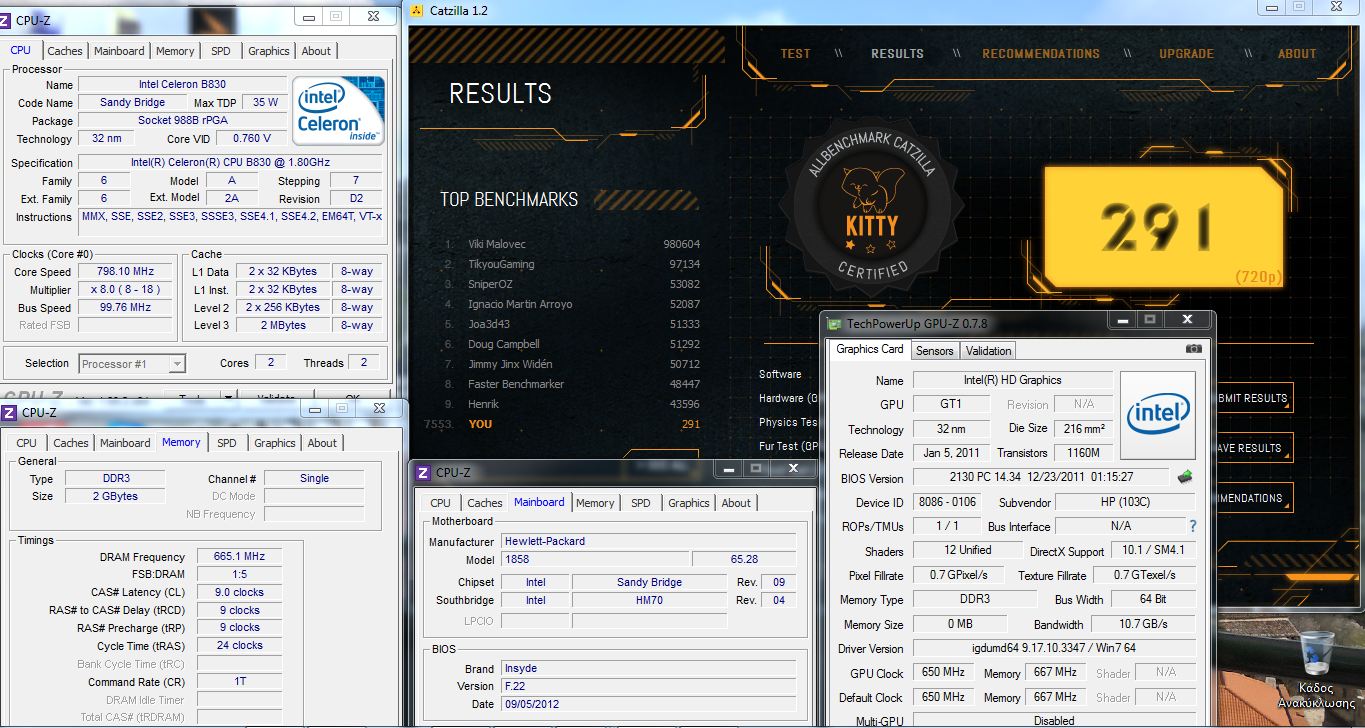Click the DRAM Frequency 665.1 MHz value

coord(238,557)
